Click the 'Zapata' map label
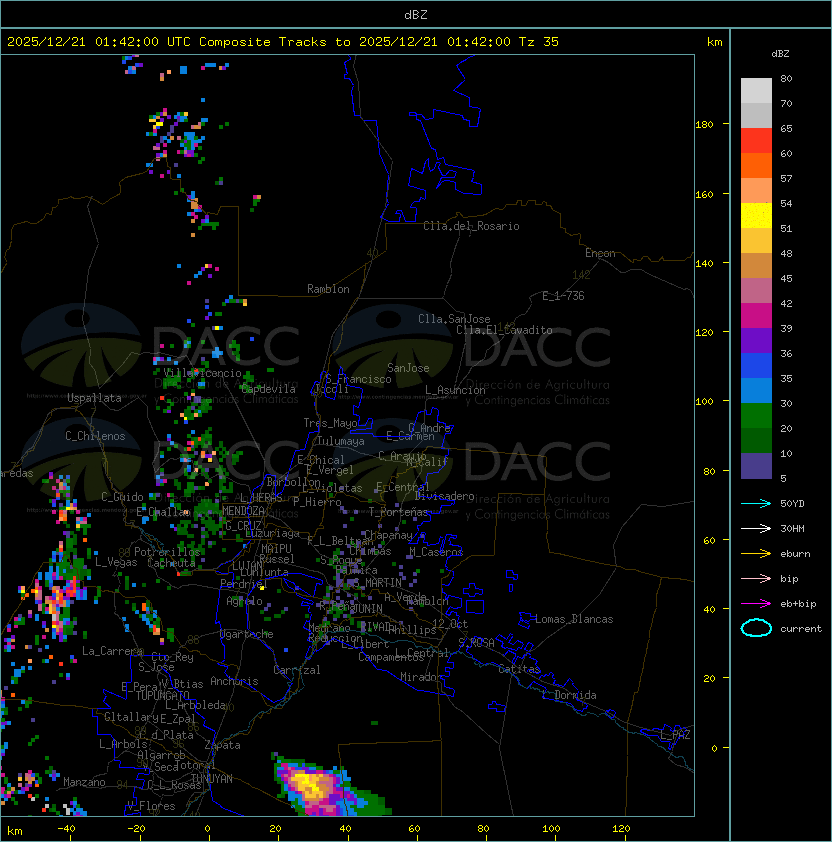This screenshot has height=842, width=832. [222, 745]
